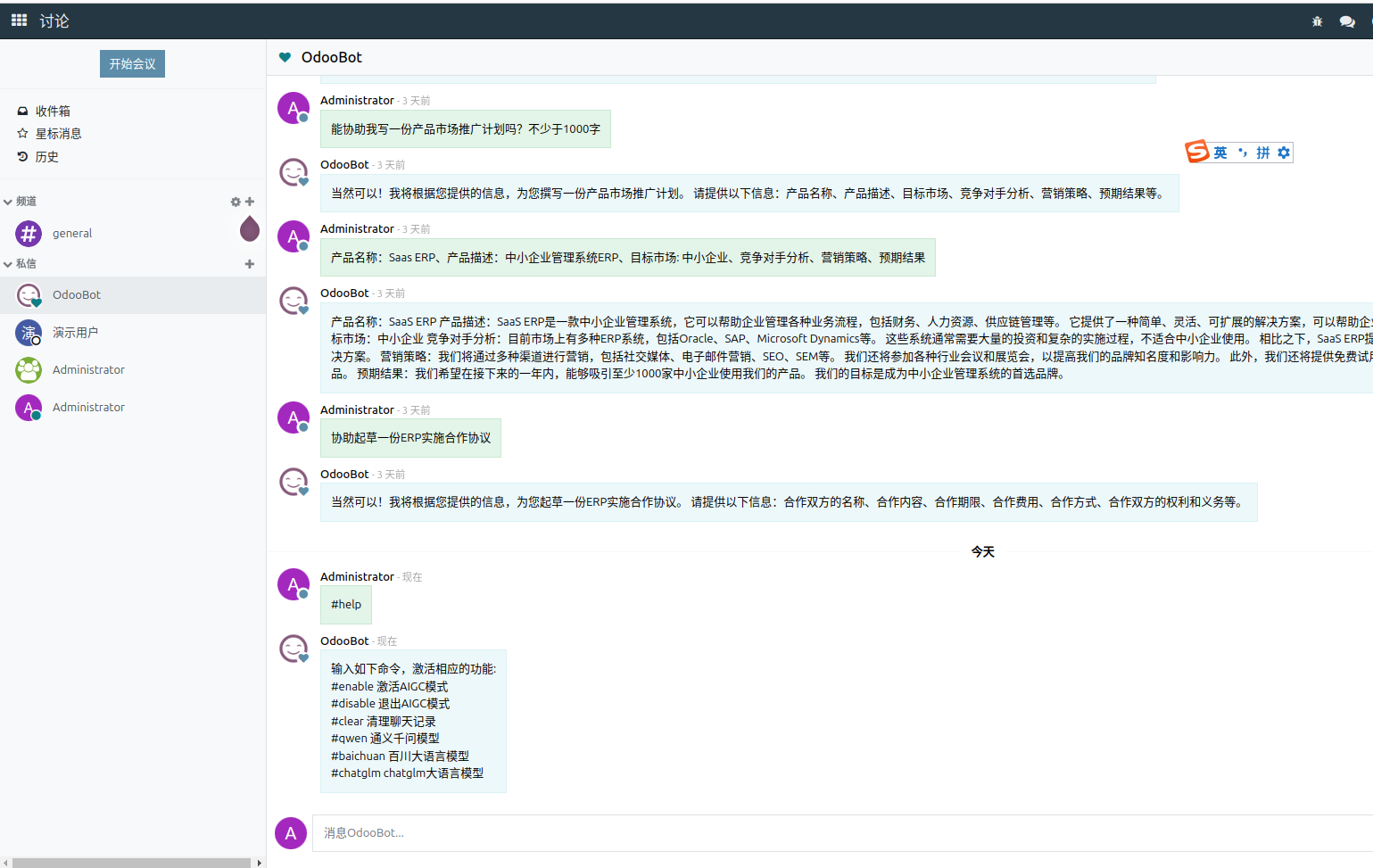Open the apps grid menu

19,21
